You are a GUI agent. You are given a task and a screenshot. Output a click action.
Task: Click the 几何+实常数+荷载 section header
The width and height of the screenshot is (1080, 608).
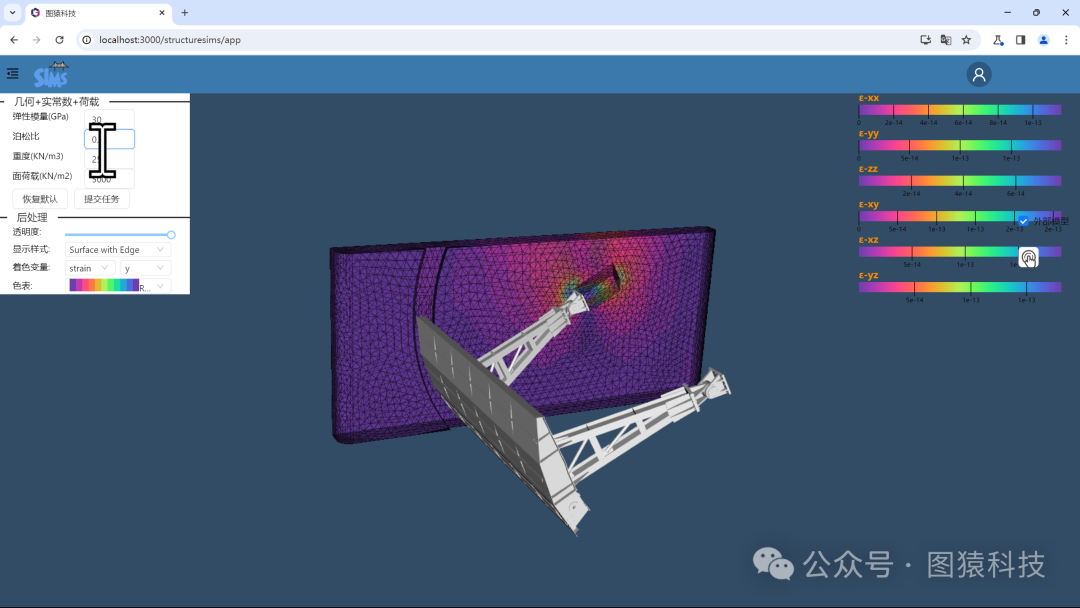point(56,102)
